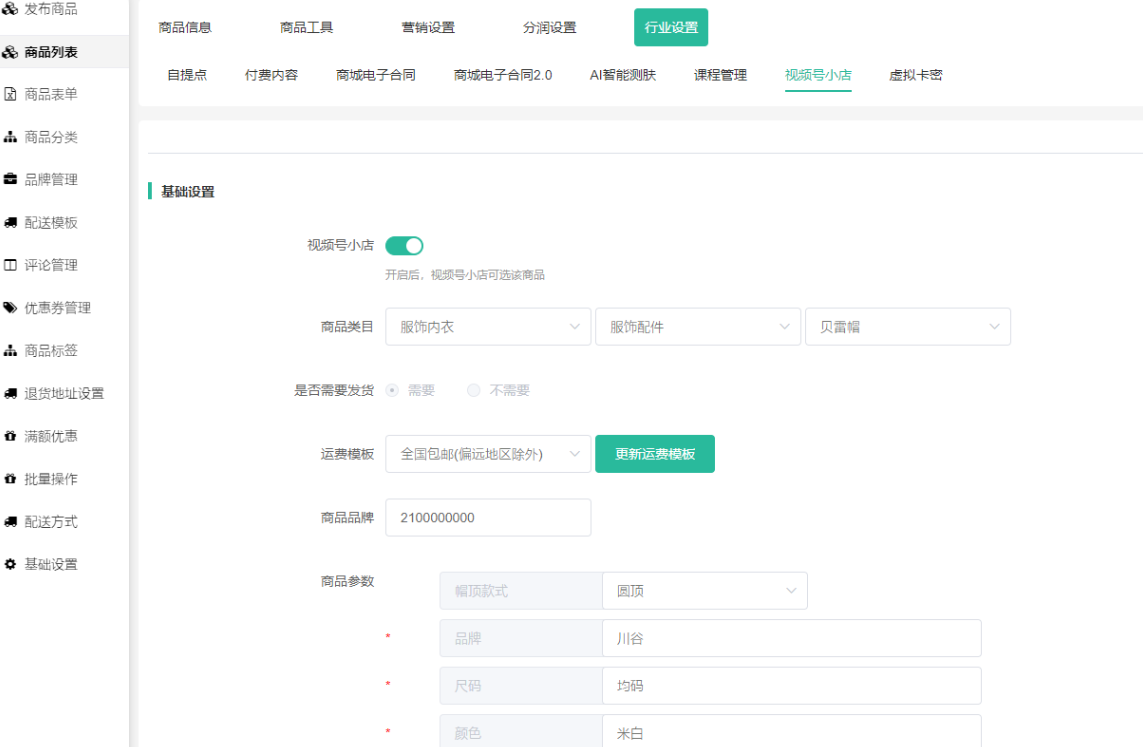Screen dimensions: 1143x747
Task: Open the 服饰内衣 category dropdown
Action: [487, 327]
